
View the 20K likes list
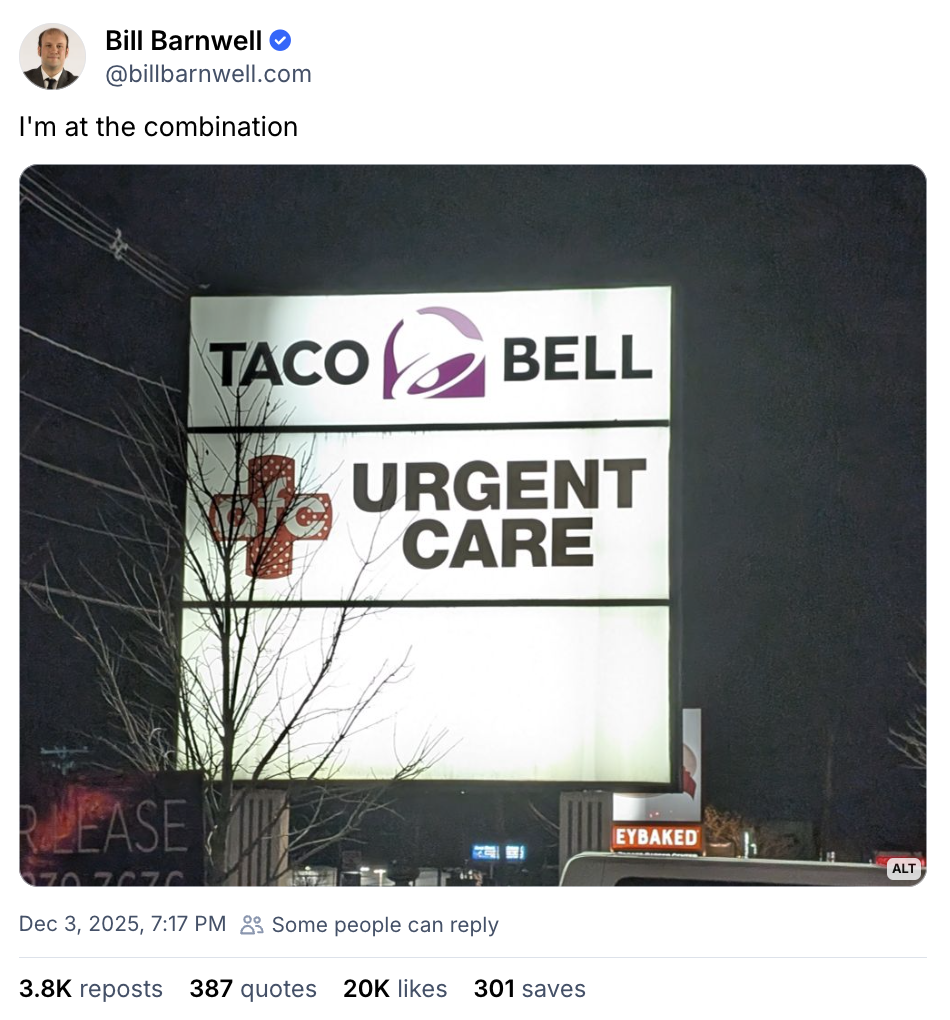coord(395,988)
